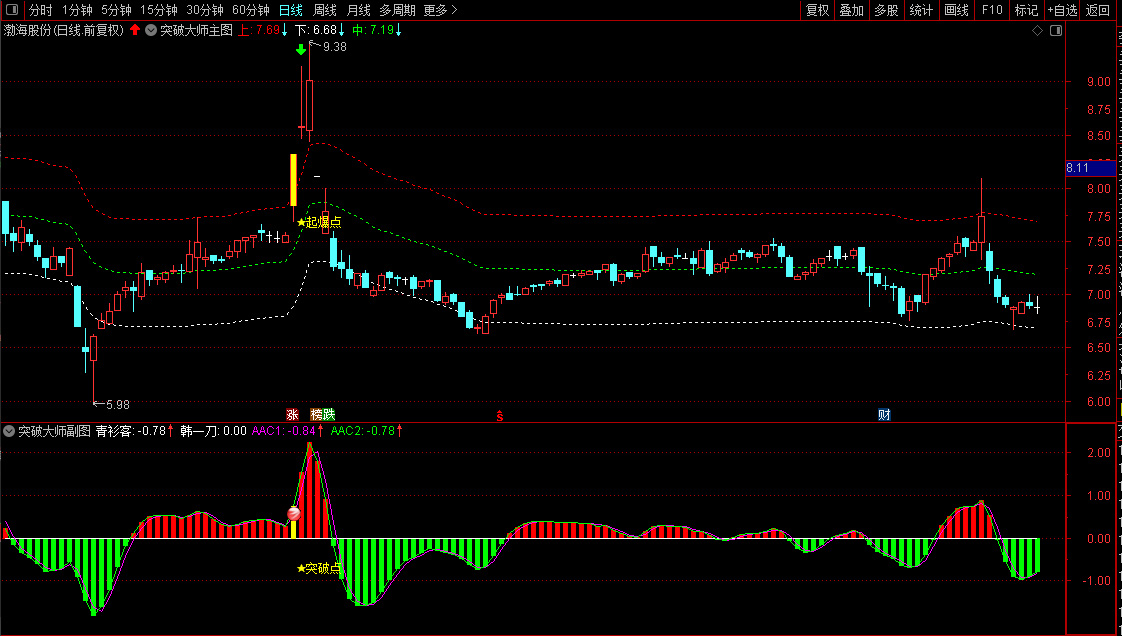
Task: Click the 2.00 sub chart axis label
Action: tap(1098, 453)
